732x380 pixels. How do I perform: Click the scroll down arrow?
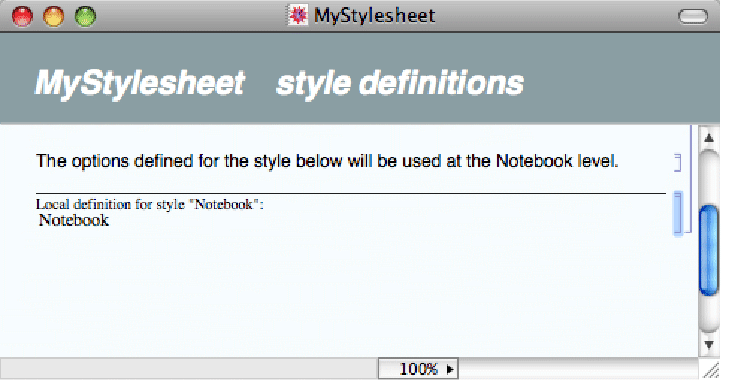click(x=709, y=345)
